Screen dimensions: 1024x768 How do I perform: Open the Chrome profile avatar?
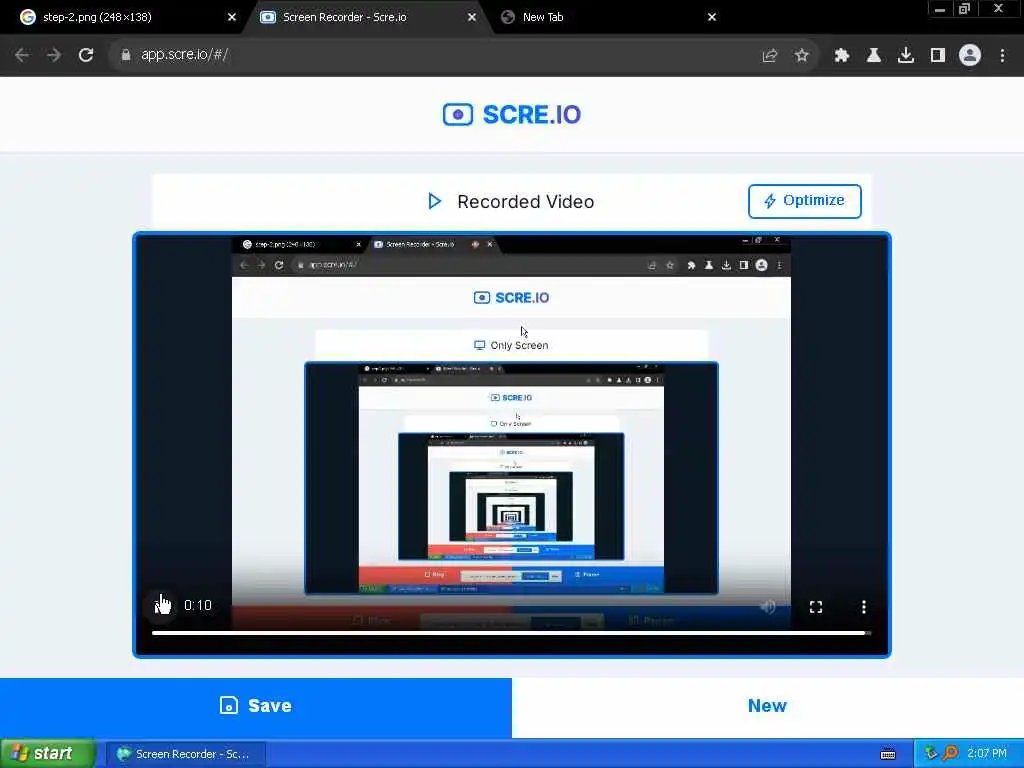(970, 56)
